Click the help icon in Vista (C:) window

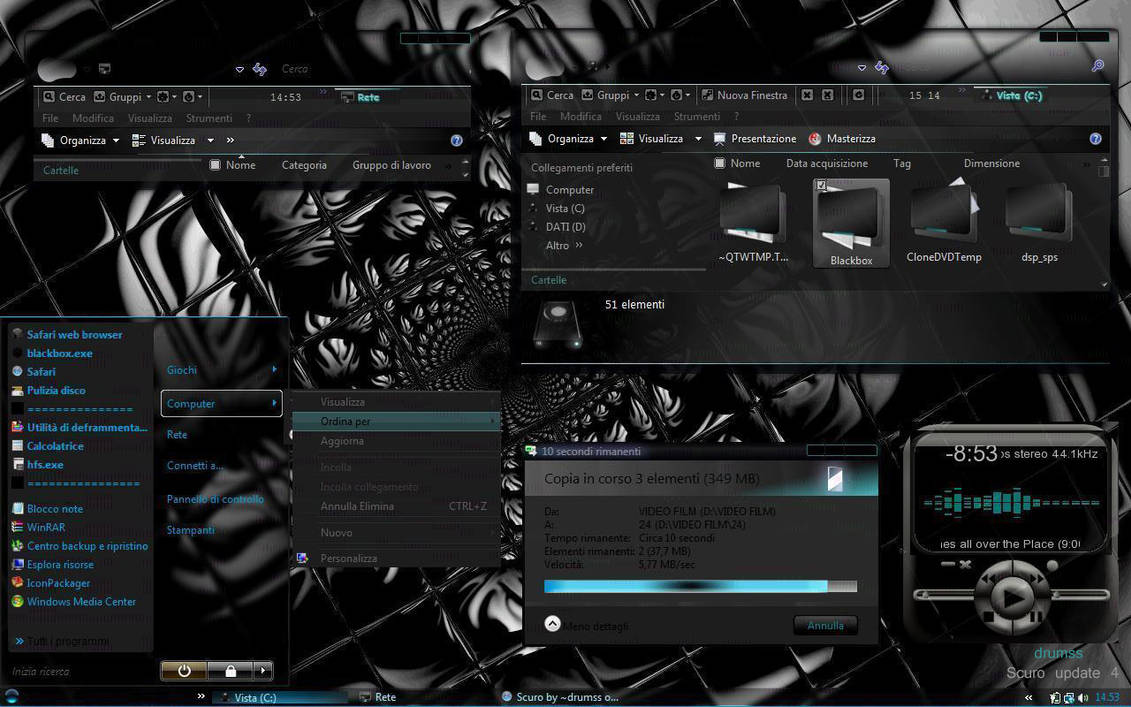coord(1095,139)
